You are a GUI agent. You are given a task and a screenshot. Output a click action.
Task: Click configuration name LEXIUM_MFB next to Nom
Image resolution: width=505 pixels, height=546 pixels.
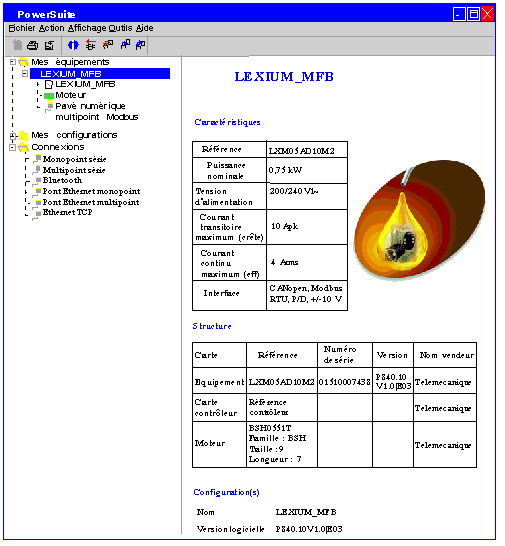pyautogui.click(x=306, y=512)
